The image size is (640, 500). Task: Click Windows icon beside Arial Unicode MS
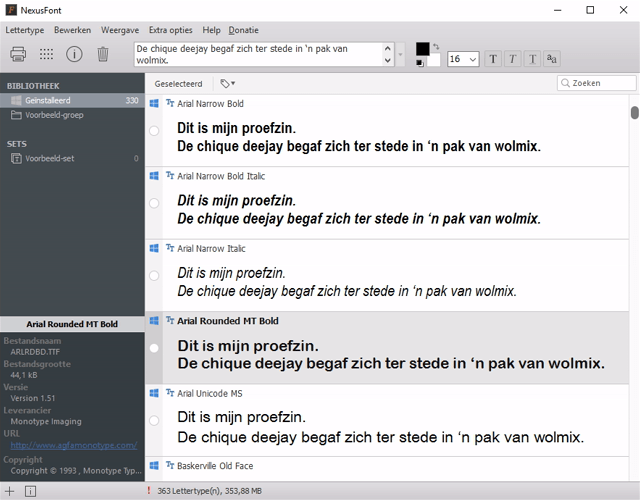tap(154, 393)
